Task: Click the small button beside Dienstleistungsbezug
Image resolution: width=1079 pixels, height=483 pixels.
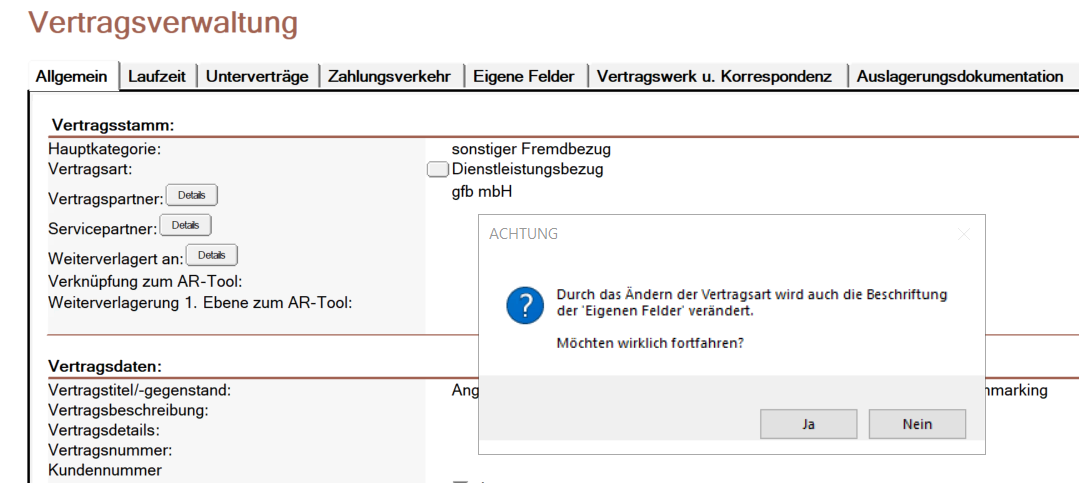Action: [438, 169]
